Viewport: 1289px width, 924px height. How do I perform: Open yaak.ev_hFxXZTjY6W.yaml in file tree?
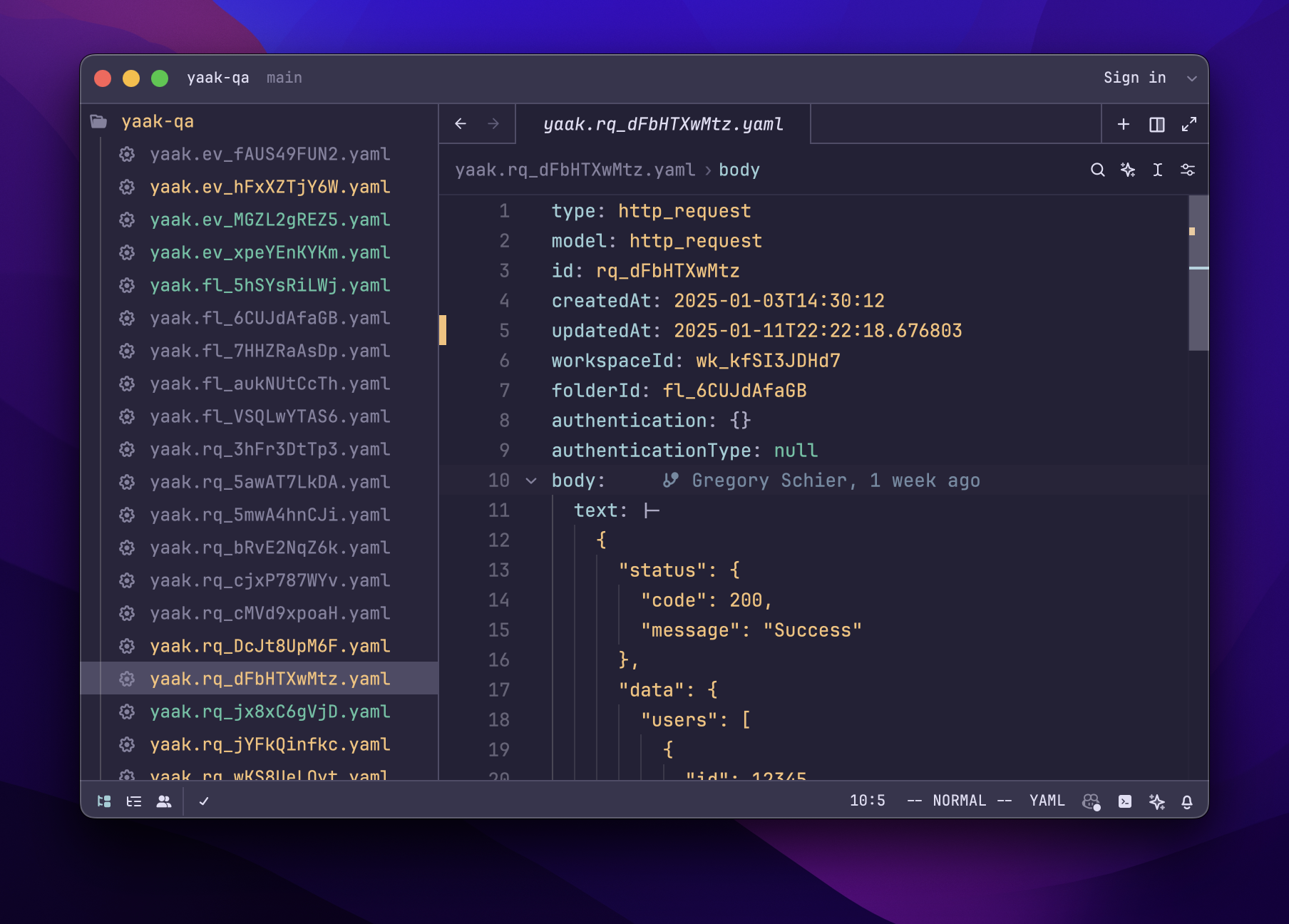coord(269,187)
